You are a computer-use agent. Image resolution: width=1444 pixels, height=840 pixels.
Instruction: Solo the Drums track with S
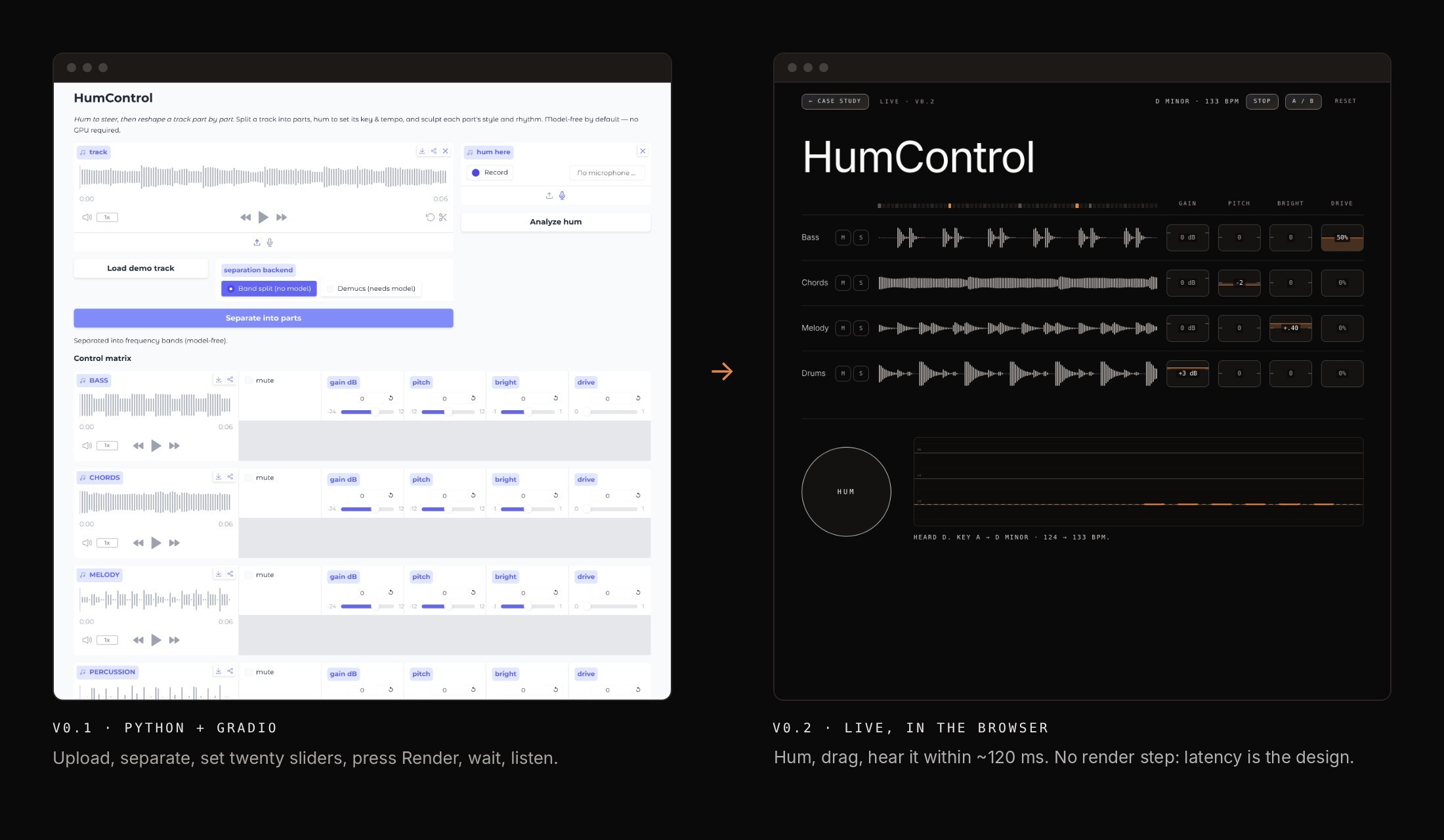point(861,373)
